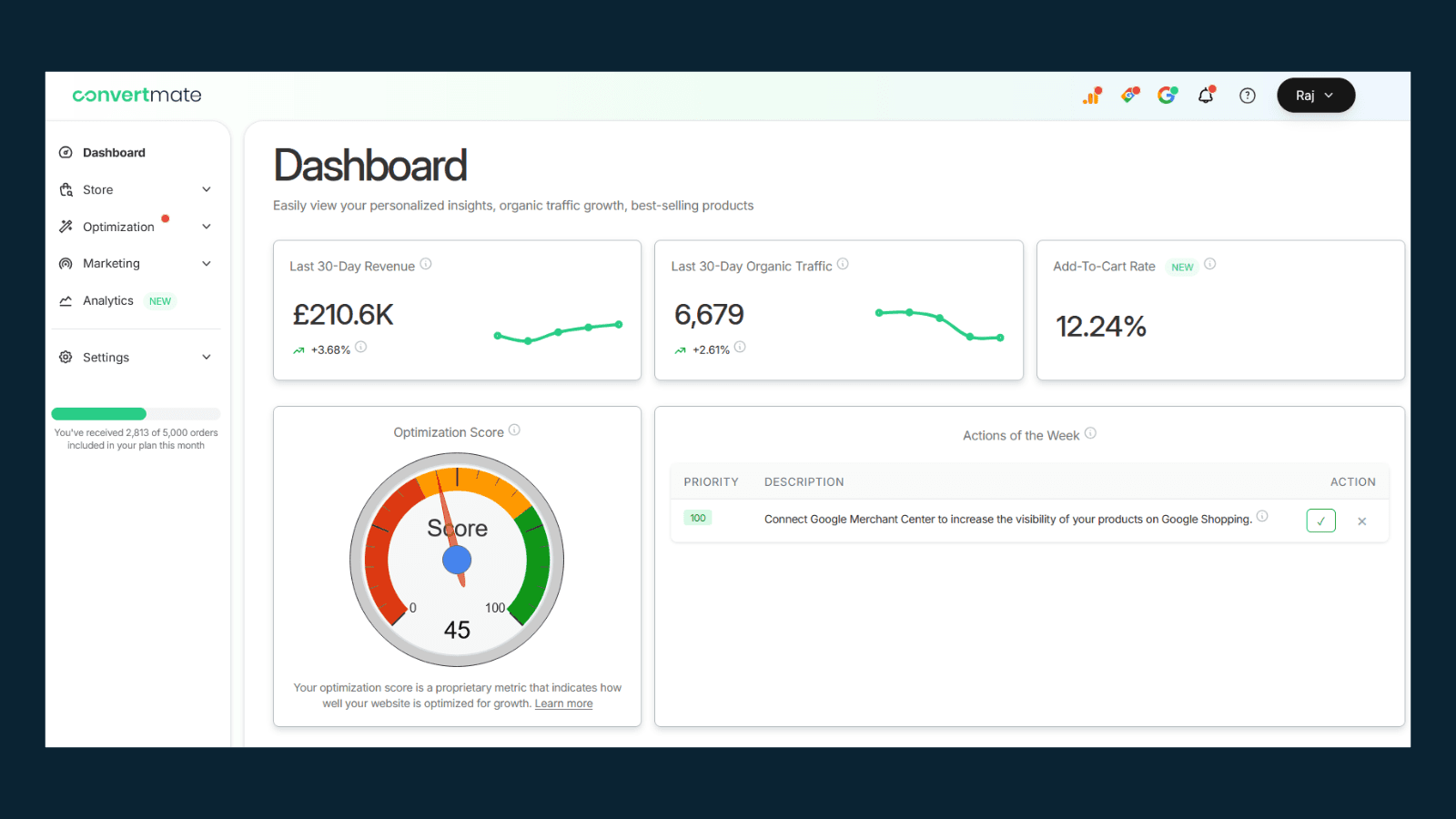Click the convertmate logo
Viewport: 1456px width, 819px height.
pyautogui.click(x=136, y=95)
